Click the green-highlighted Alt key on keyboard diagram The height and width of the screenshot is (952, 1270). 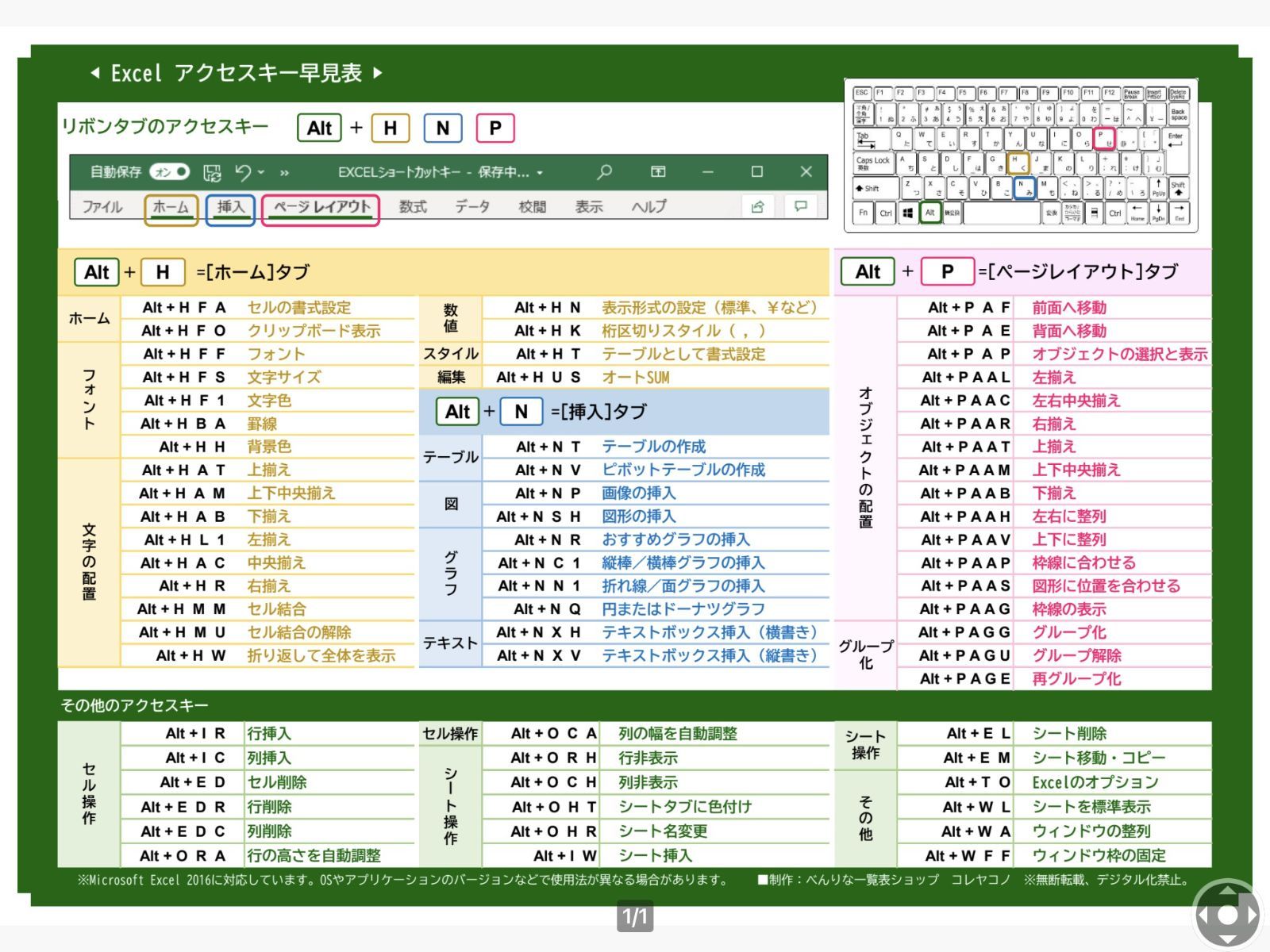coord(930,213)
